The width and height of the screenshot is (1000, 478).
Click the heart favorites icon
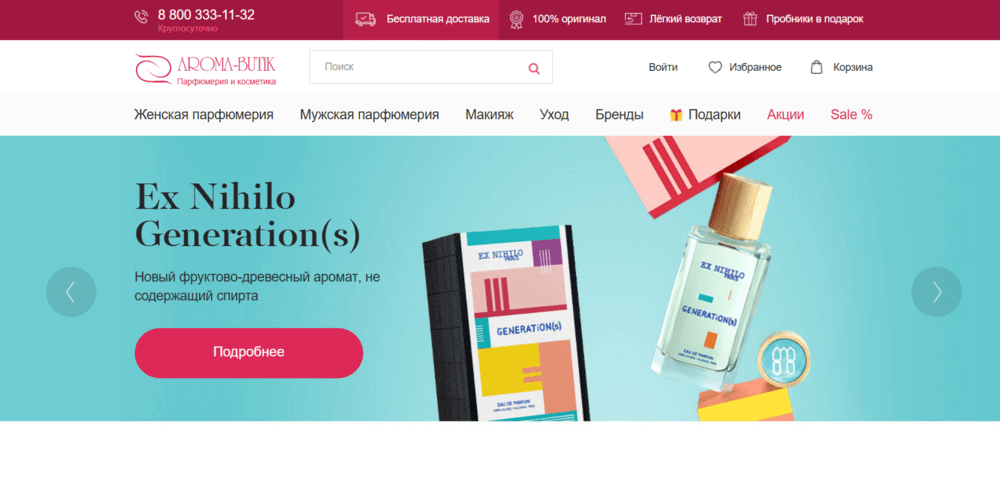coord(715,67)
